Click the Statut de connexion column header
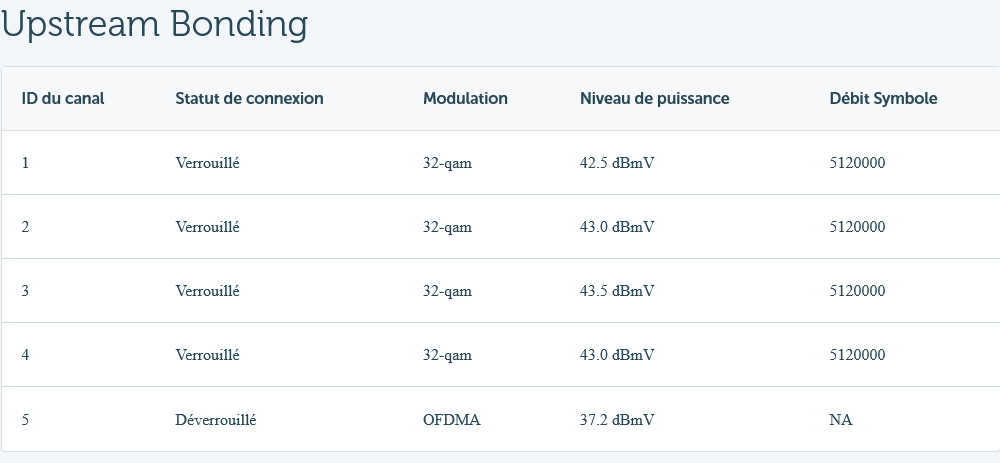The width and height of the screenshot is (1000, 463). [249, 98]
